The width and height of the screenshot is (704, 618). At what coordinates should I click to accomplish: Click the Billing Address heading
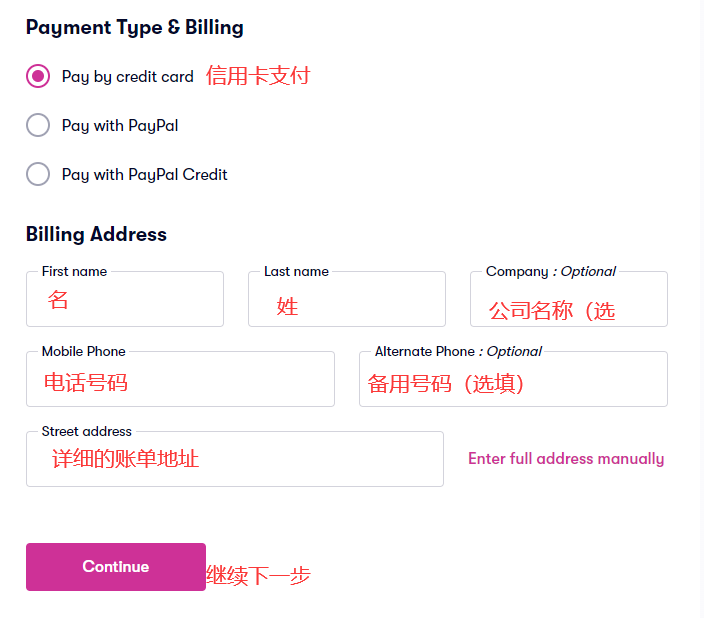pos(96,234)
